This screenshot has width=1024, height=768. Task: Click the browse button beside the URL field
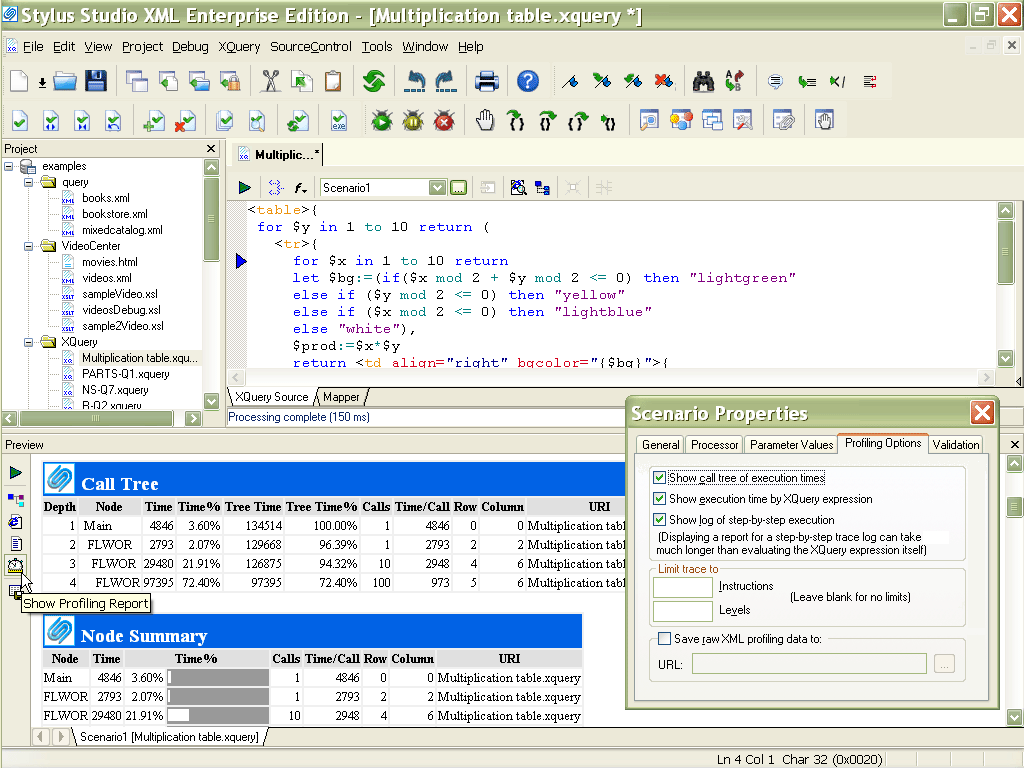point(944,663)
